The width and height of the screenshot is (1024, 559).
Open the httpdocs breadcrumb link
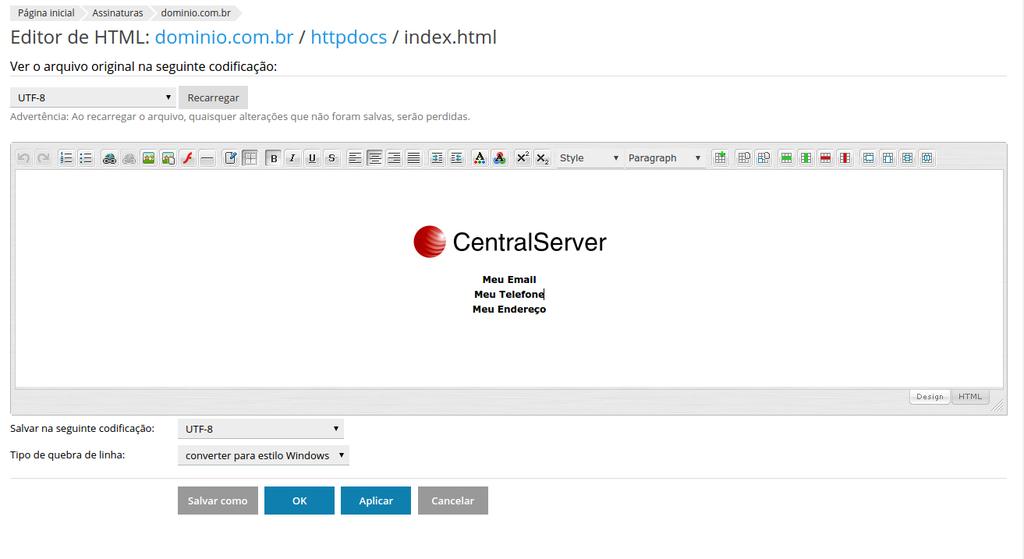click(x=348, y=38)
